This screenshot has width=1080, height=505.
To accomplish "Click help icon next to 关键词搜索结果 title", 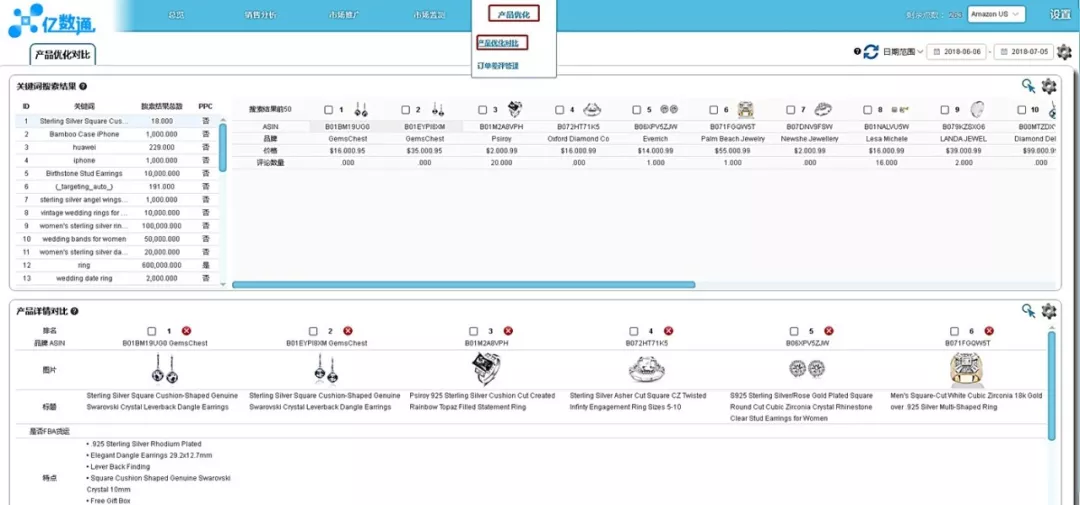I will (x=83, y=87).
